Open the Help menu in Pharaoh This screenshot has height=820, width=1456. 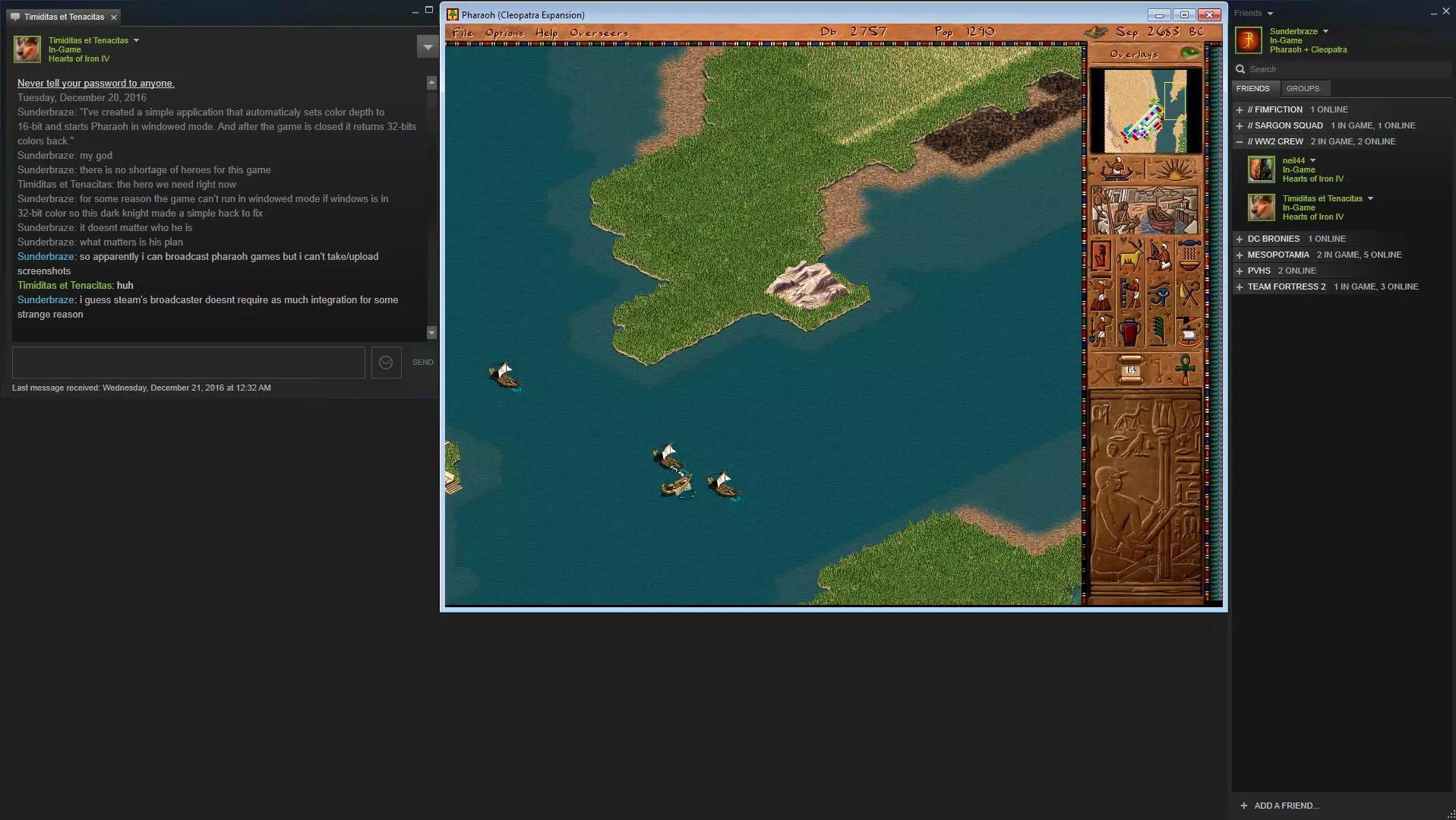[546, 33]
